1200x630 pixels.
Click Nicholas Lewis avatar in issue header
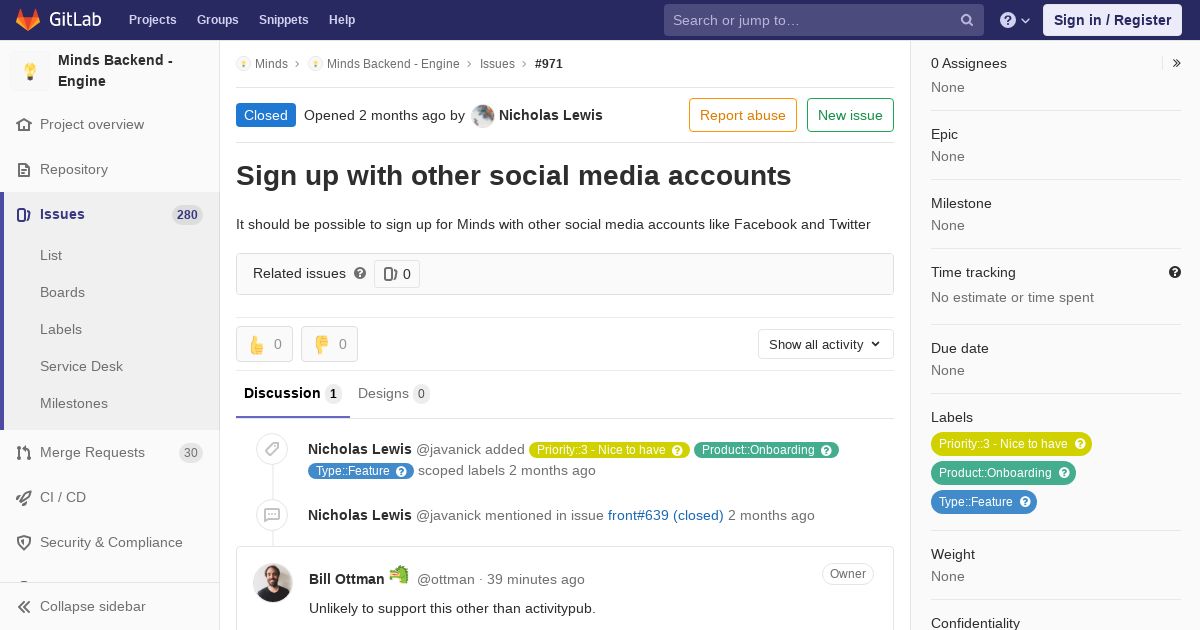[483, 116]
